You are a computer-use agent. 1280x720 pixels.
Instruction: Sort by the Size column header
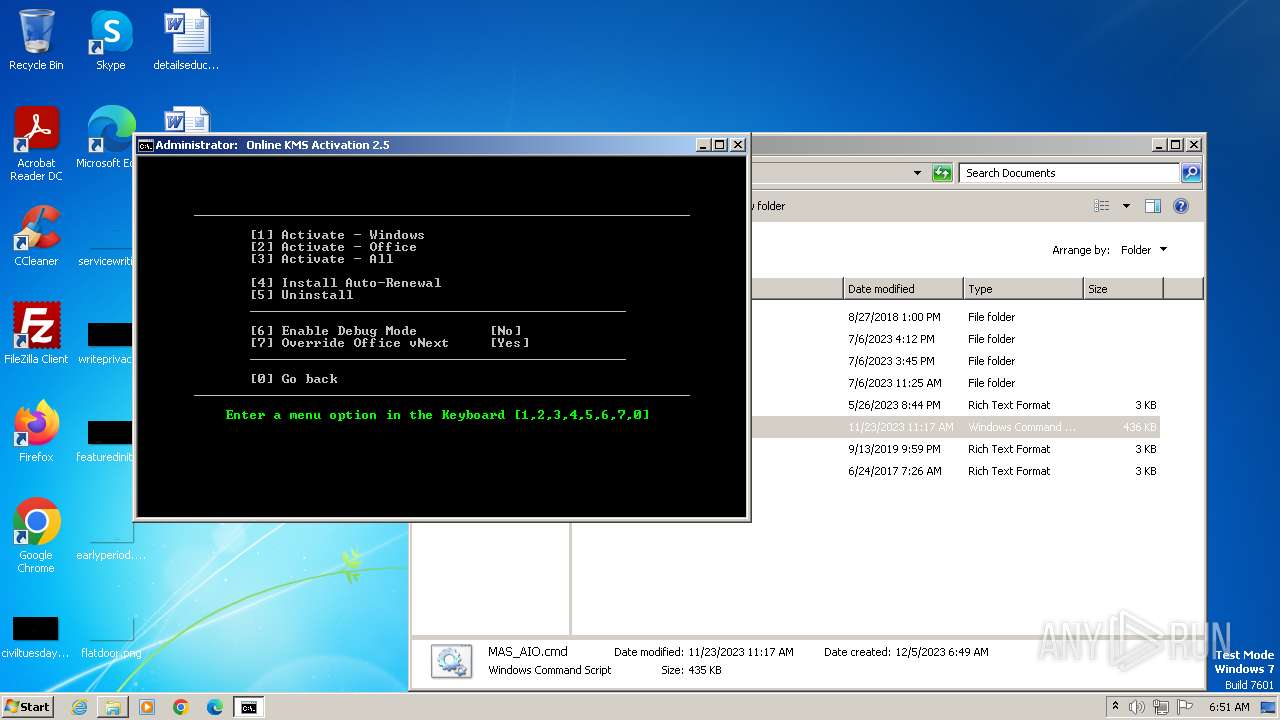coord(1123,289)
